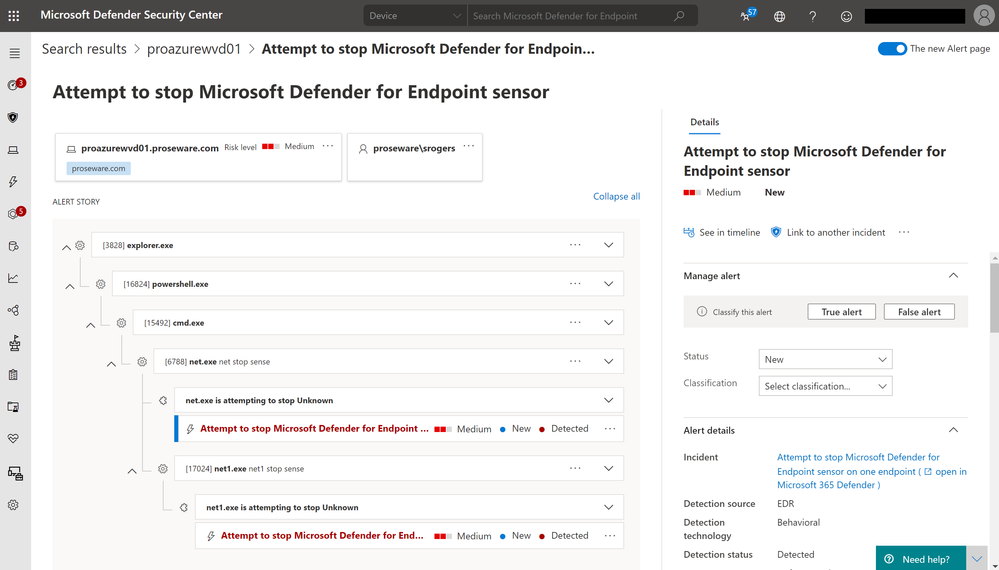Screen dimensions: 999x570
Task: Collapse the Need help chevron
Action: (977, 559)
